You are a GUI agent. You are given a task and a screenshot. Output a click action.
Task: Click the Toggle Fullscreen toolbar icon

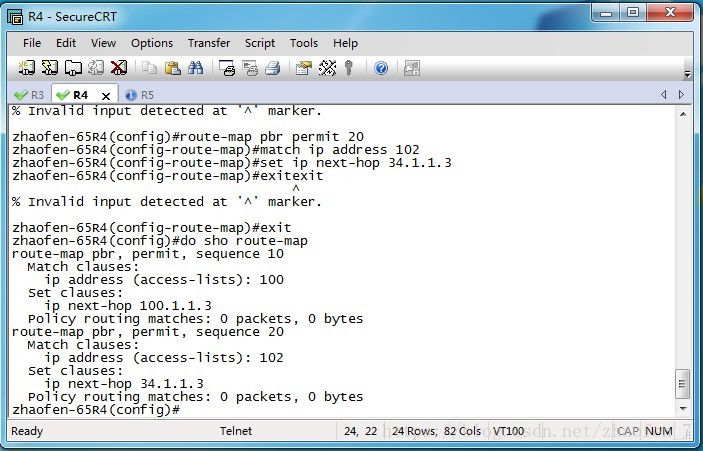point(412,68)
